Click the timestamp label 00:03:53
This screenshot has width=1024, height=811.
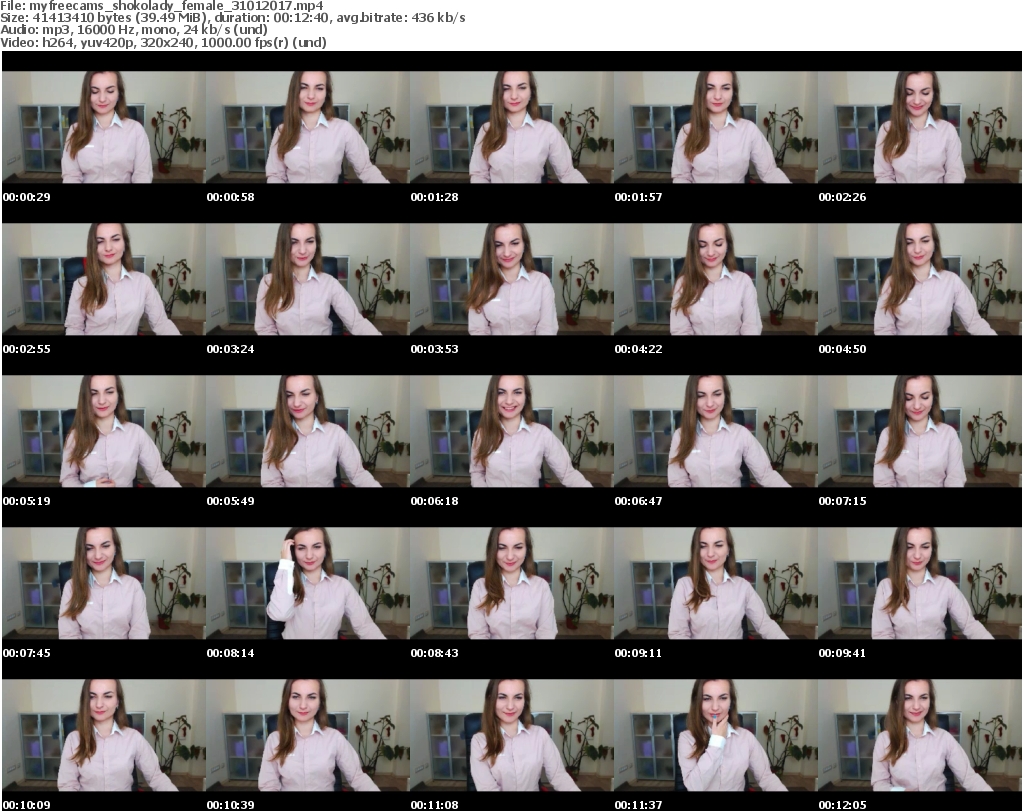coord(434,349)
